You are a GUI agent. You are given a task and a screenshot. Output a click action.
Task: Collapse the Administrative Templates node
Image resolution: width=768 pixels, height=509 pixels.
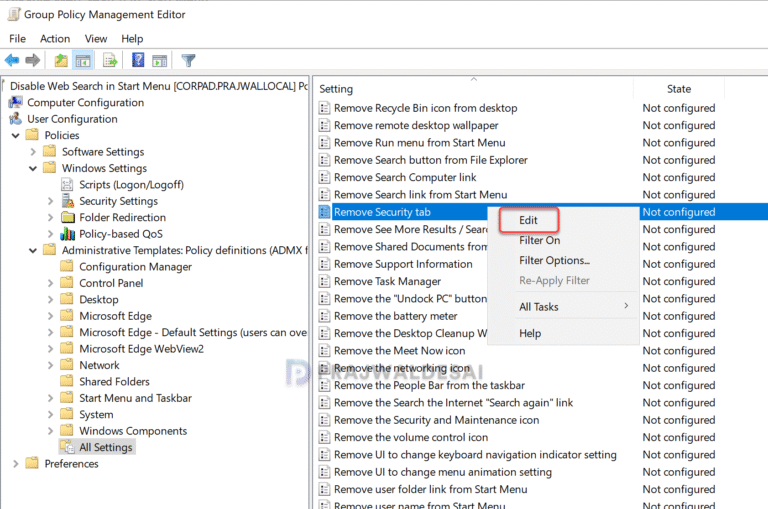[x=33, y=250]
